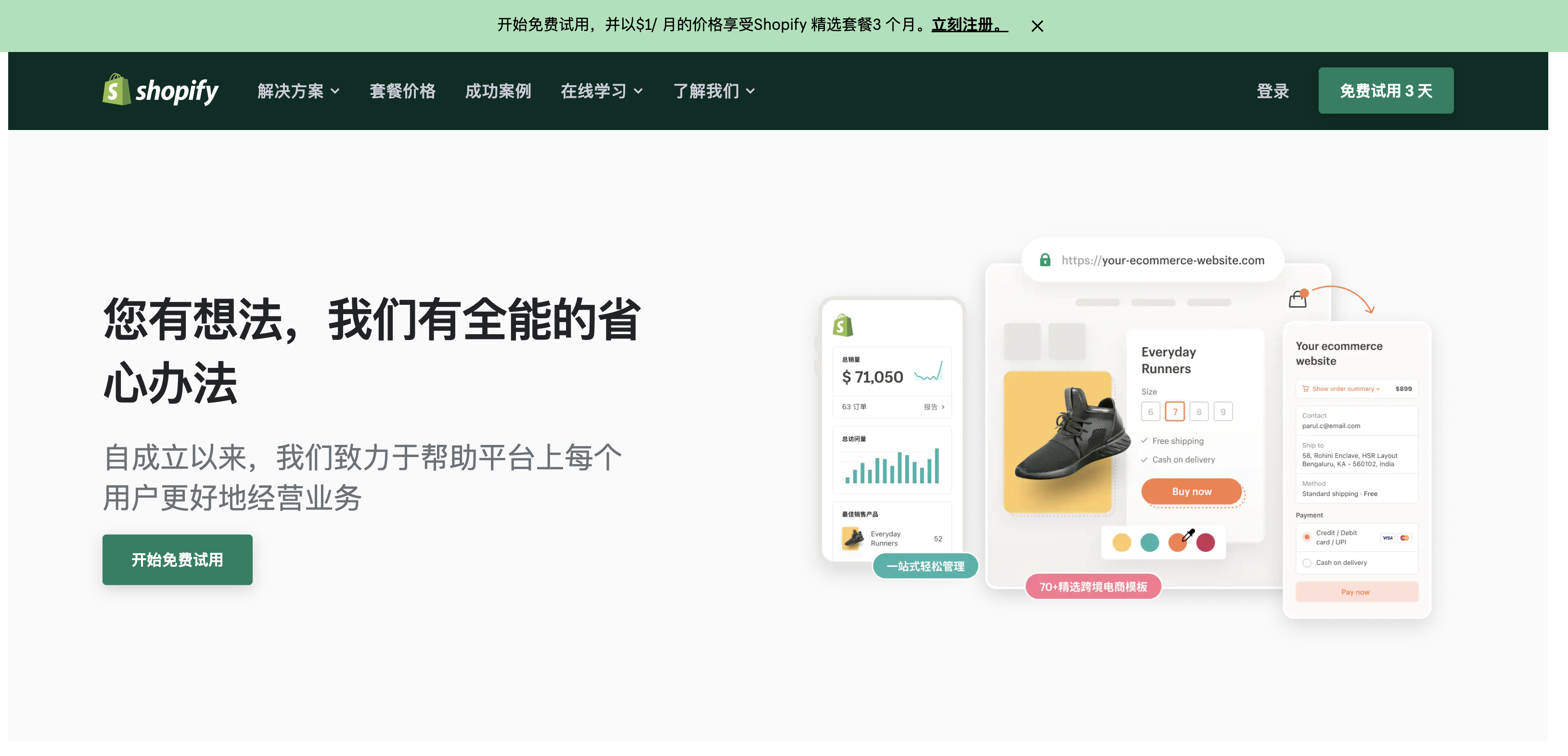Expand the 解决方案 dropdown menu
Screen dimensions: 1568x756
(298, 91)
